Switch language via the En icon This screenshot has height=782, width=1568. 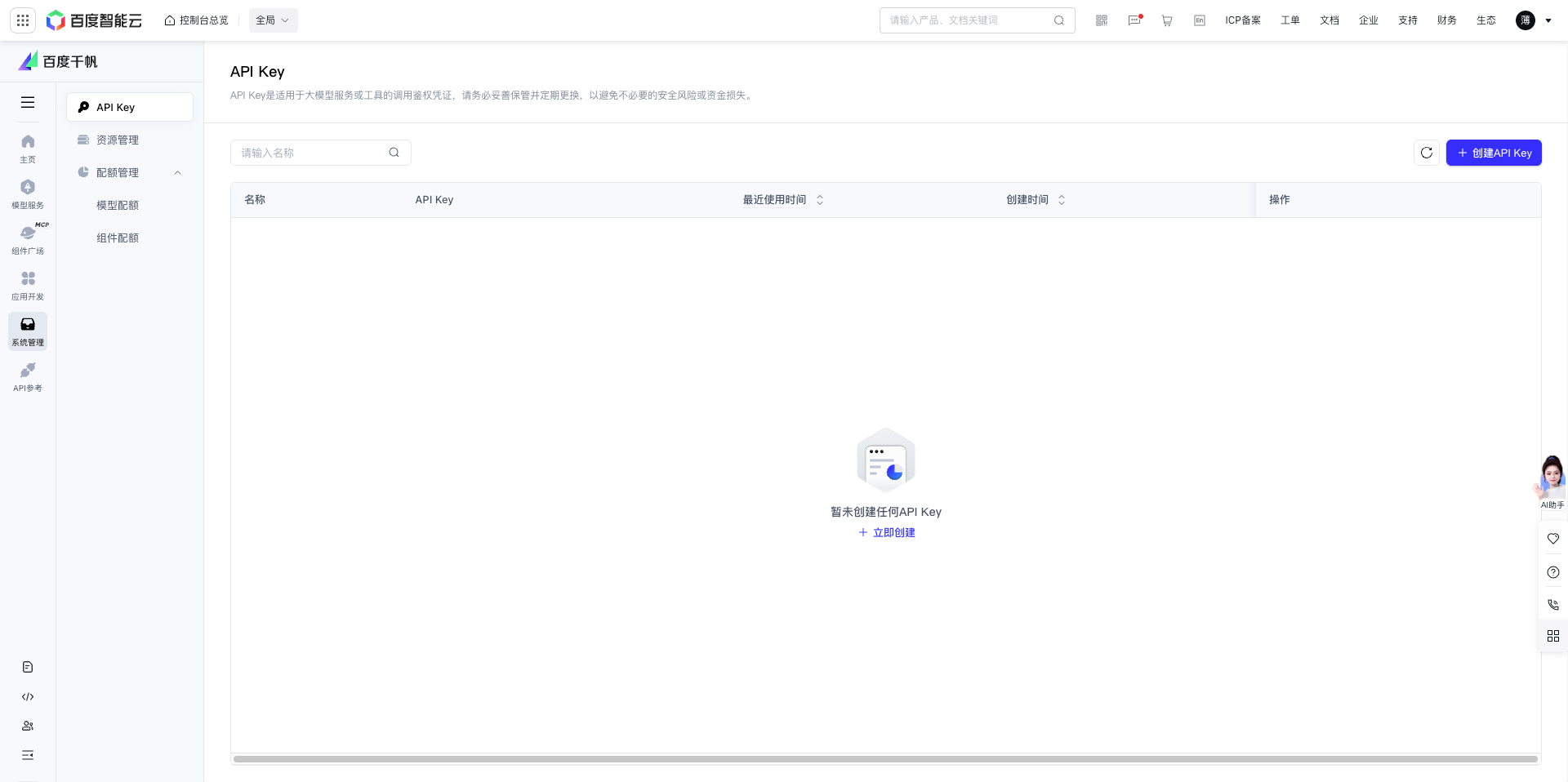coord(1199,20)
